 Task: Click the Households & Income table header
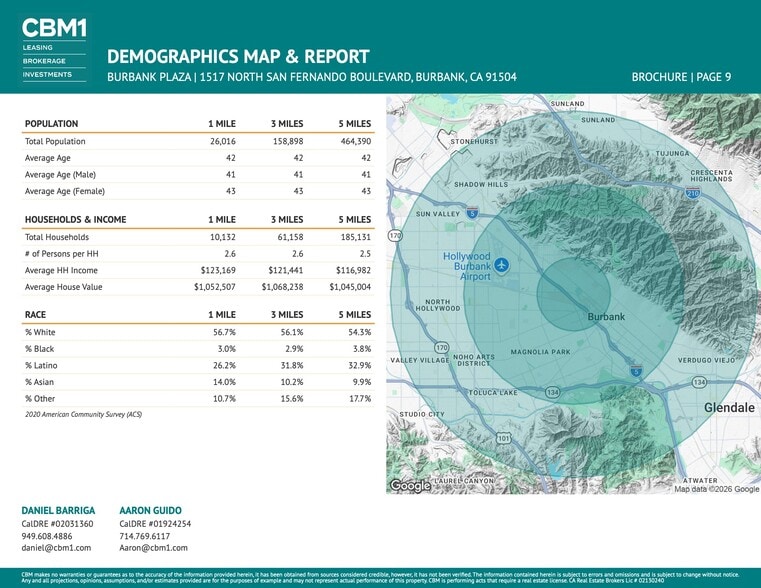pyautogui.click(x=76, y=219)
